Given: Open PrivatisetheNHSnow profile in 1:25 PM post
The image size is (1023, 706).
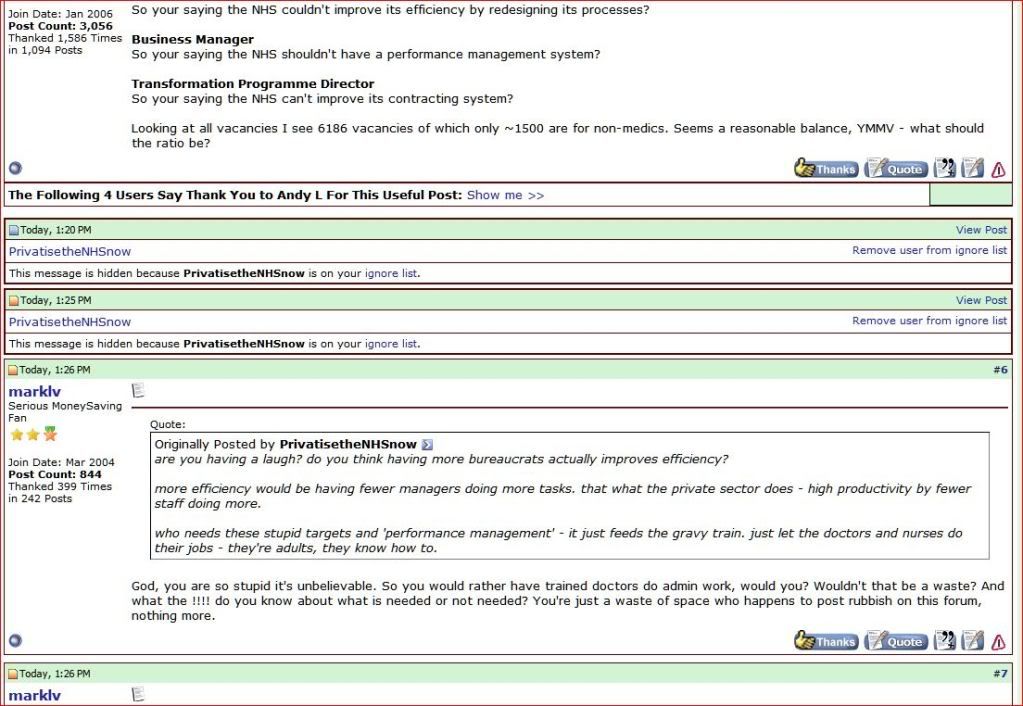Looking at the screenshot, I should (x=70, y=322).
